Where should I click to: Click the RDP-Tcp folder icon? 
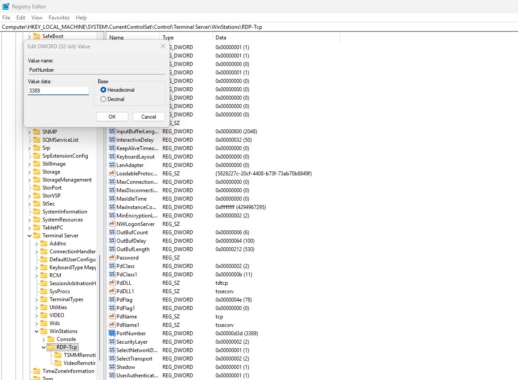point(51,347)
